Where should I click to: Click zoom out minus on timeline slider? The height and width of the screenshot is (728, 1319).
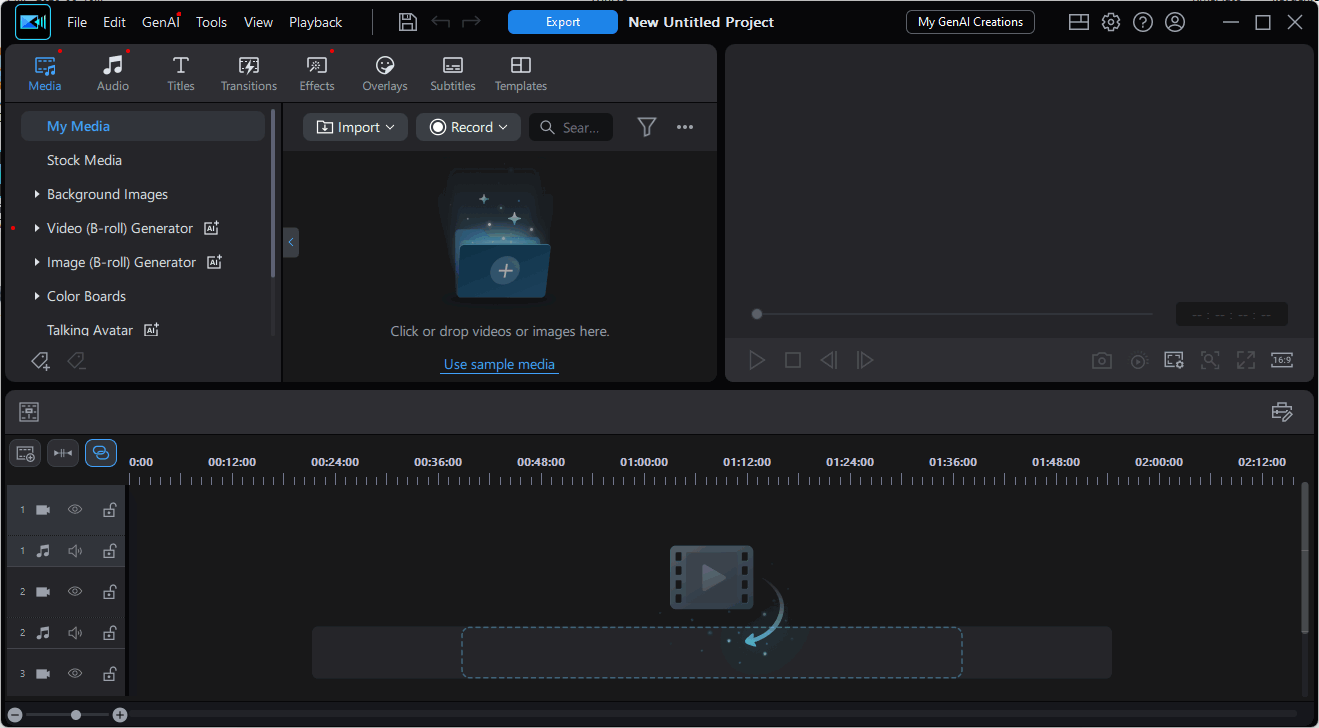tap(15, 715)
